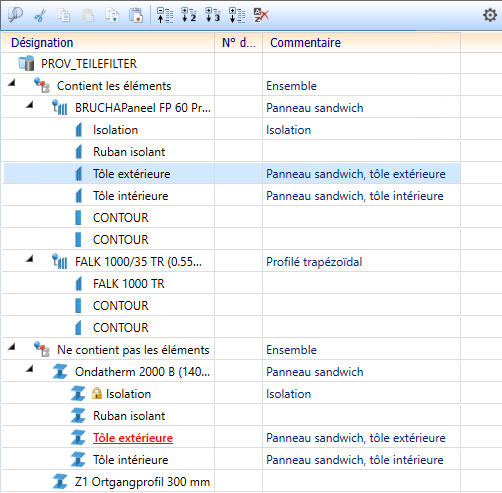Click the lock icon beside Isolation
502x493 pixels.
coord(97,393)
